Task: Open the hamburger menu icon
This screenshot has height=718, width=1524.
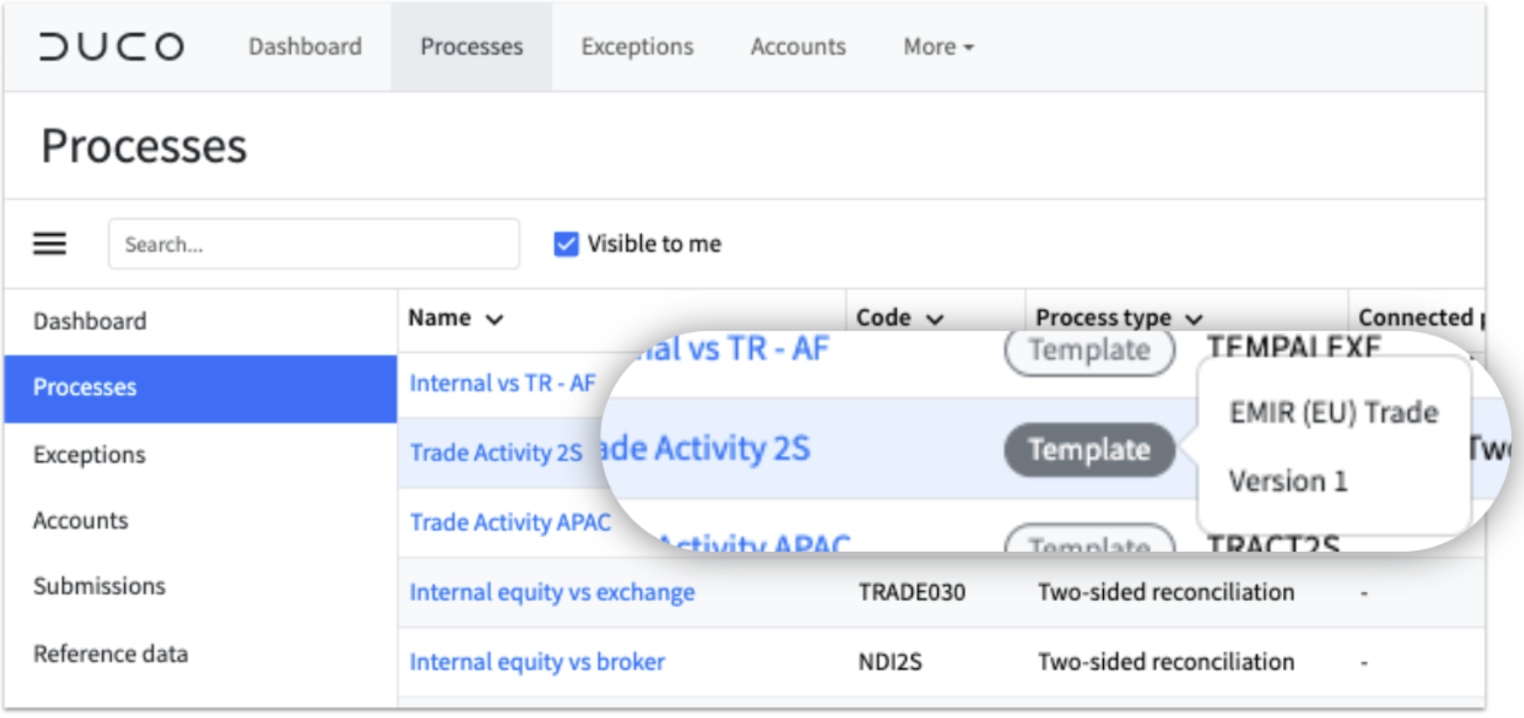Action: click(49, 243)
